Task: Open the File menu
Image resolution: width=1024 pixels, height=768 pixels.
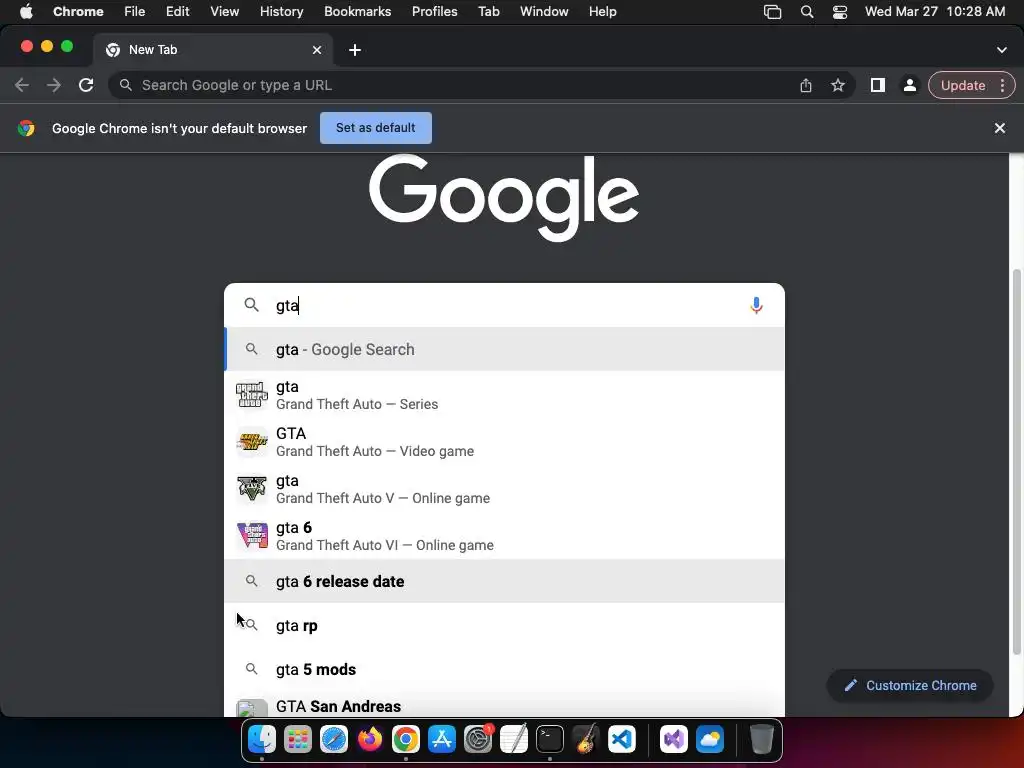Action: point(135,11)
